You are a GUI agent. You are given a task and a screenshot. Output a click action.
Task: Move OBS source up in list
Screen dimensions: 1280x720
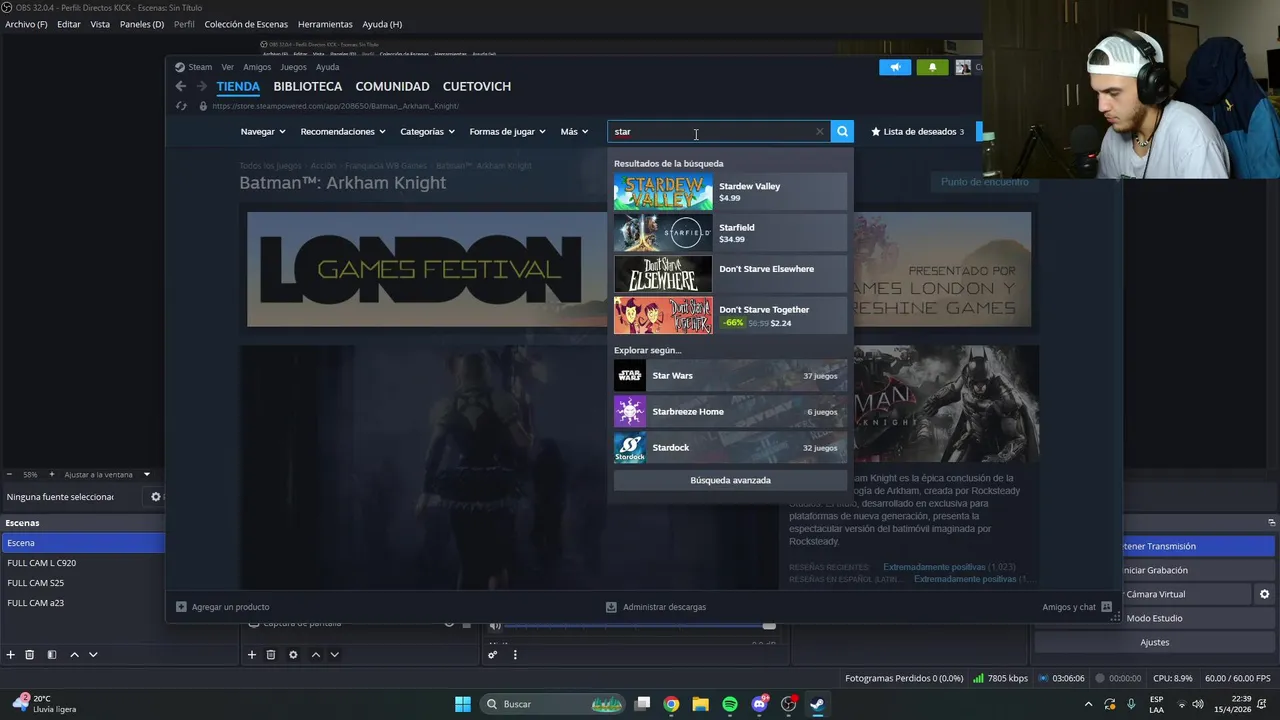pyautogui.click(x=315, y=655)
